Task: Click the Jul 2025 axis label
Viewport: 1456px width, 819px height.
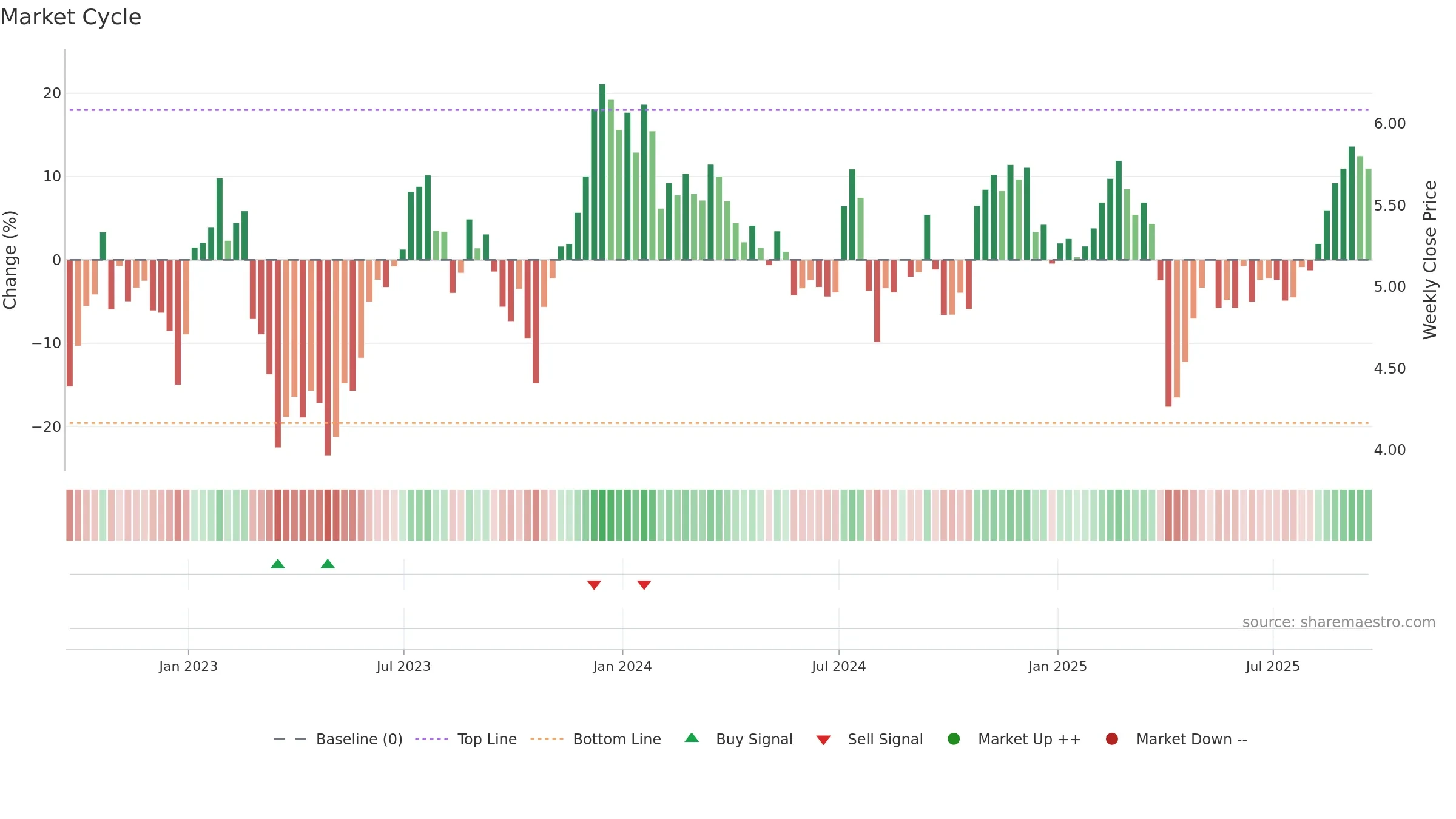Action: point(1273,666)
